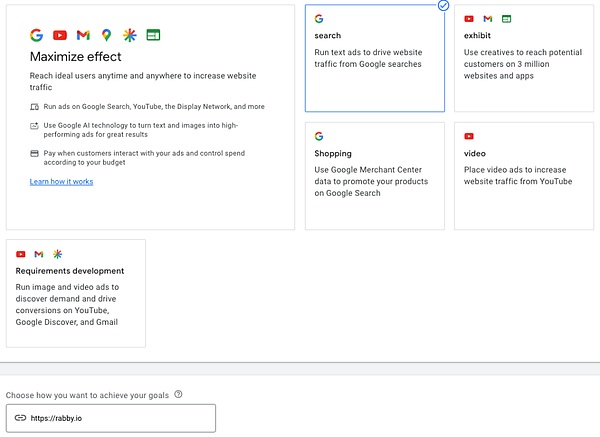
Task: Click the Google G icon in Shopping card
Action: [x=319, y=136]
